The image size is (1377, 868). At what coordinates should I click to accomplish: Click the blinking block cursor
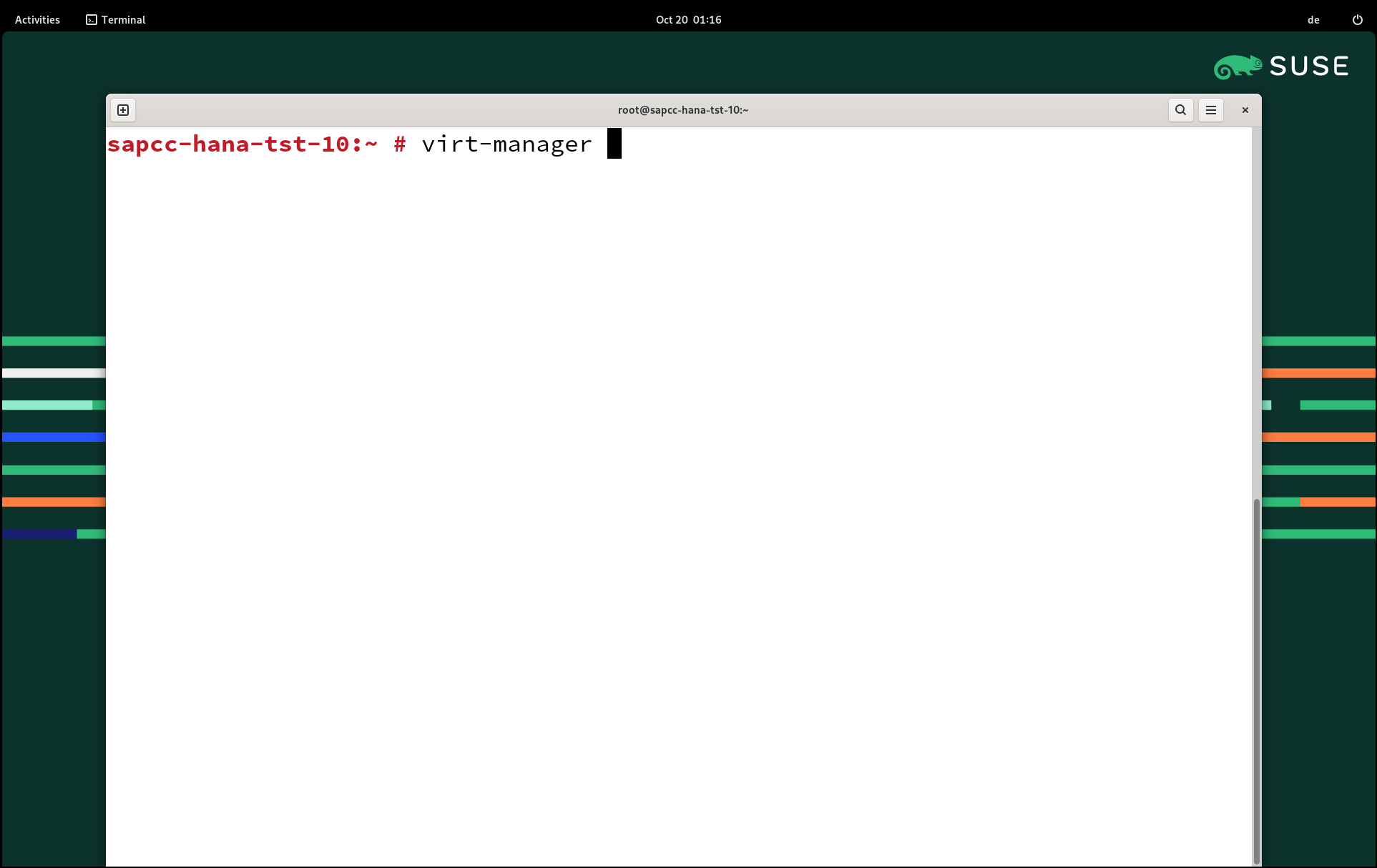coord(614,144)
